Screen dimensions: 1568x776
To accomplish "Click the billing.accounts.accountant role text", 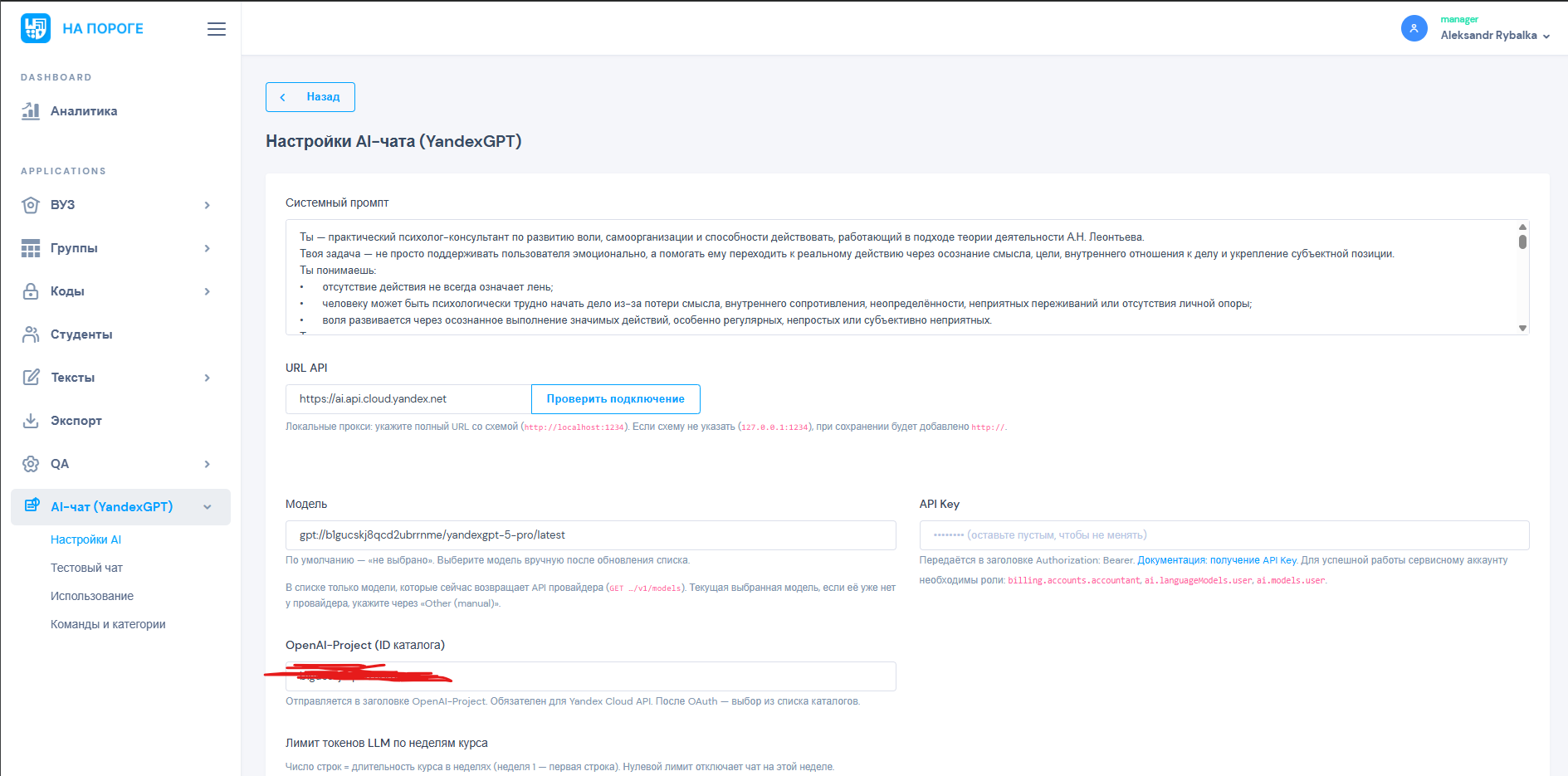I will (x=1074, y=580).
